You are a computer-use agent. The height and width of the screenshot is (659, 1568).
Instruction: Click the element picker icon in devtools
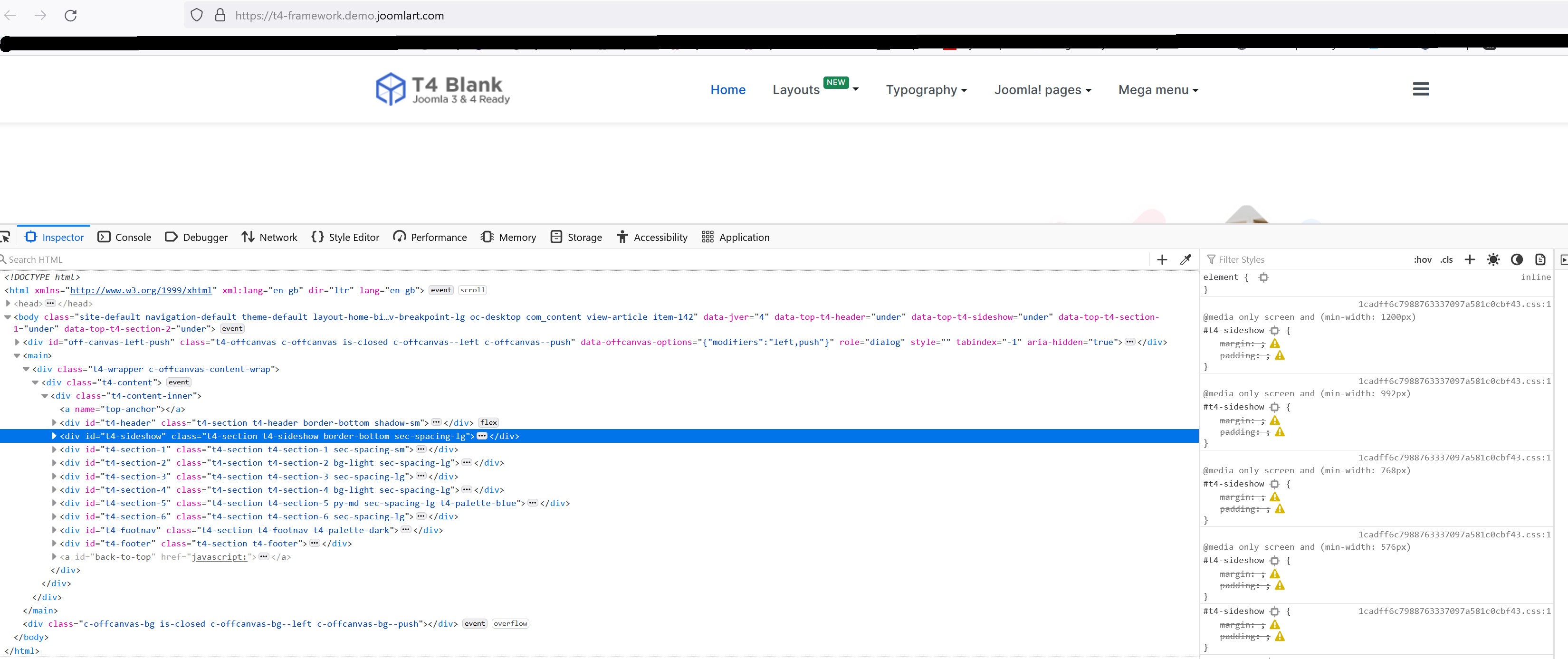pos(6,237)
